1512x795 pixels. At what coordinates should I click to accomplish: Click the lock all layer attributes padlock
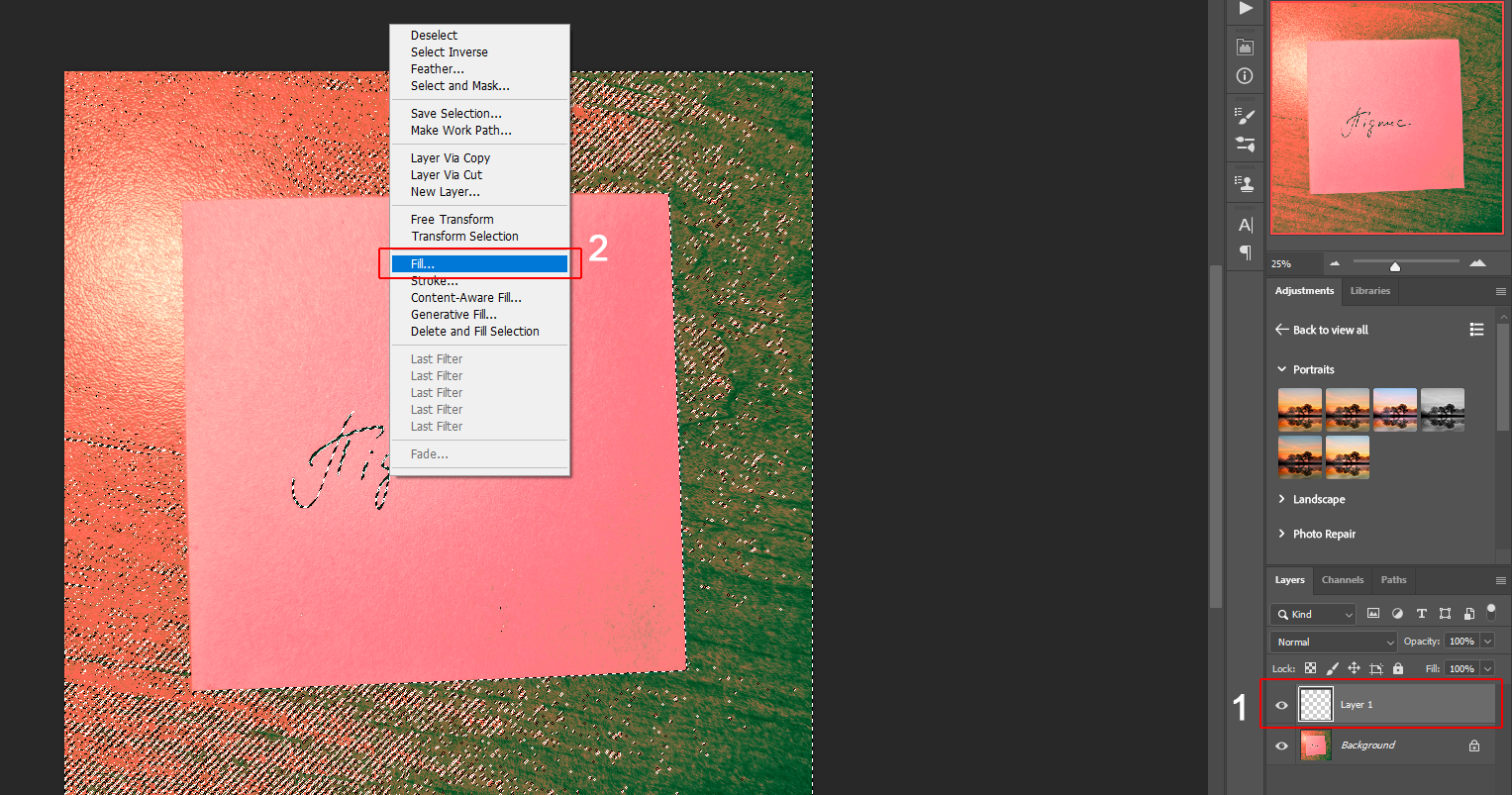click(x=1397, y=668)
